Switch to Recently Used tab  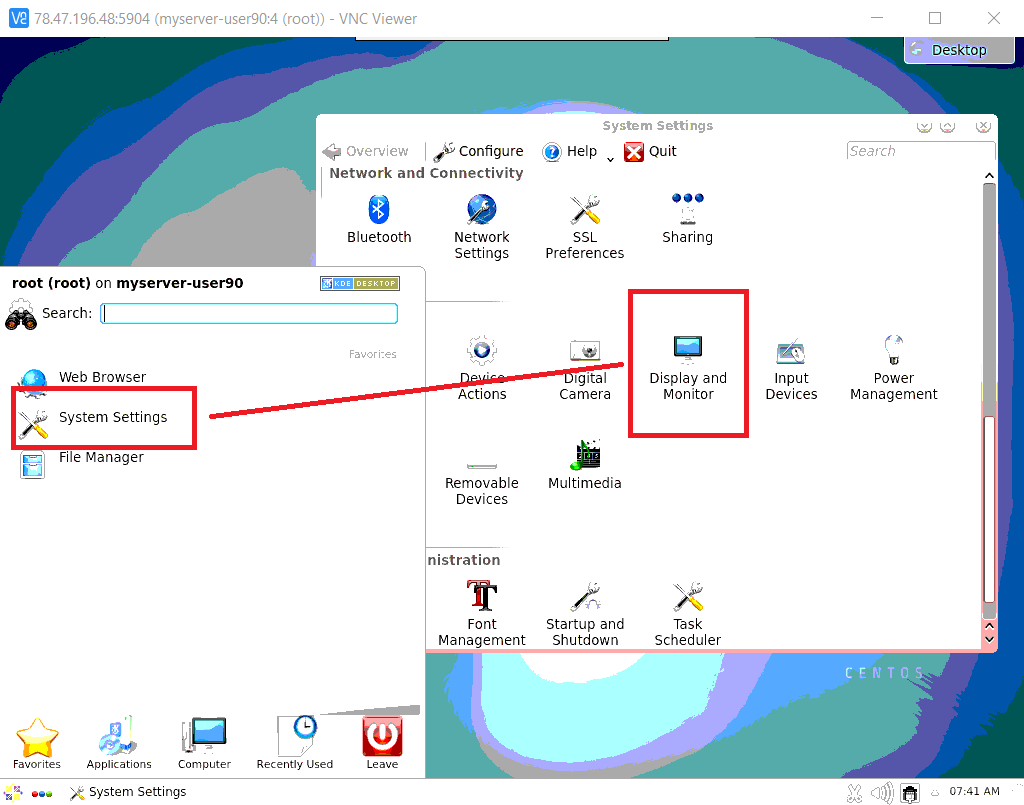(x=294, y=742)
